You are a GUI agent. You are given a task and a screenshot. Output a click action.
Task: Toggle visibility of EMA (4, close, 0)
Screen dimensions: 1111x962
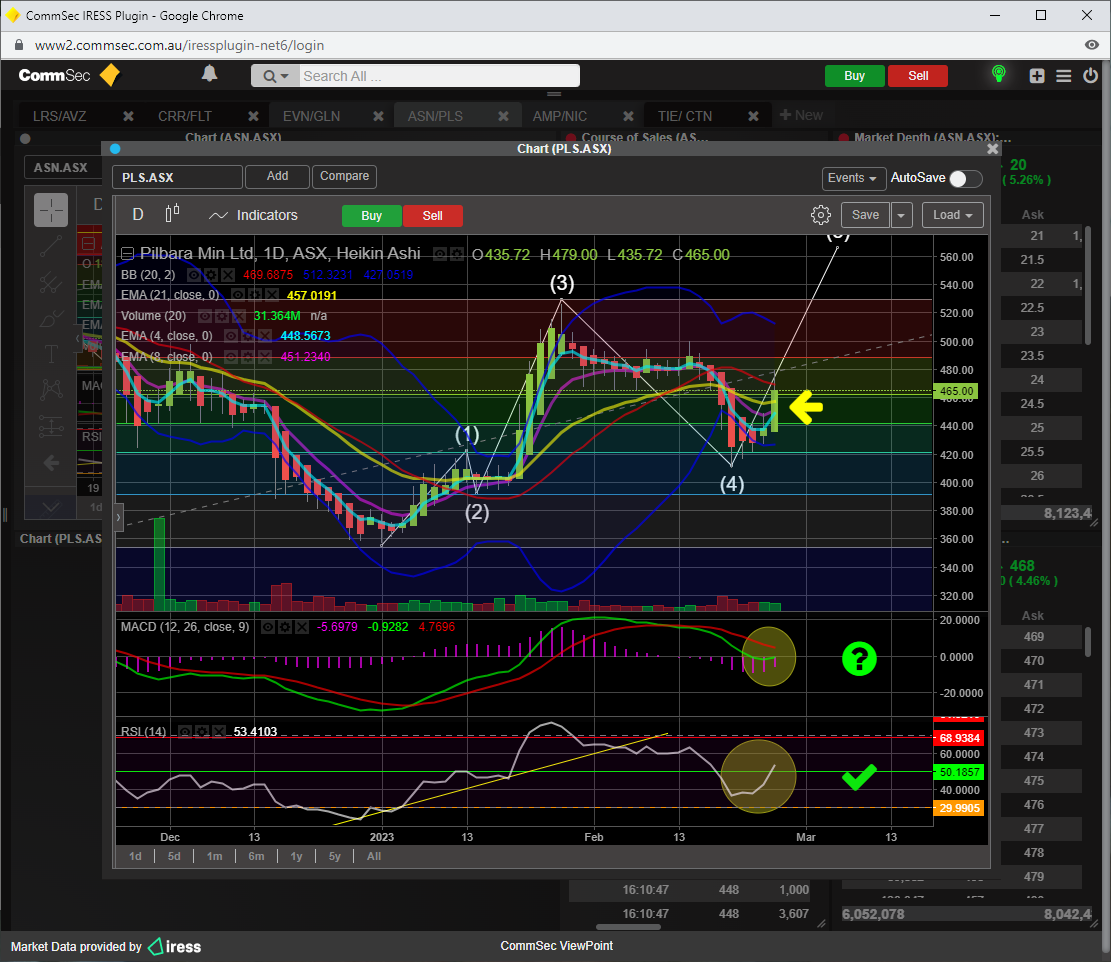tap(231, 336)
